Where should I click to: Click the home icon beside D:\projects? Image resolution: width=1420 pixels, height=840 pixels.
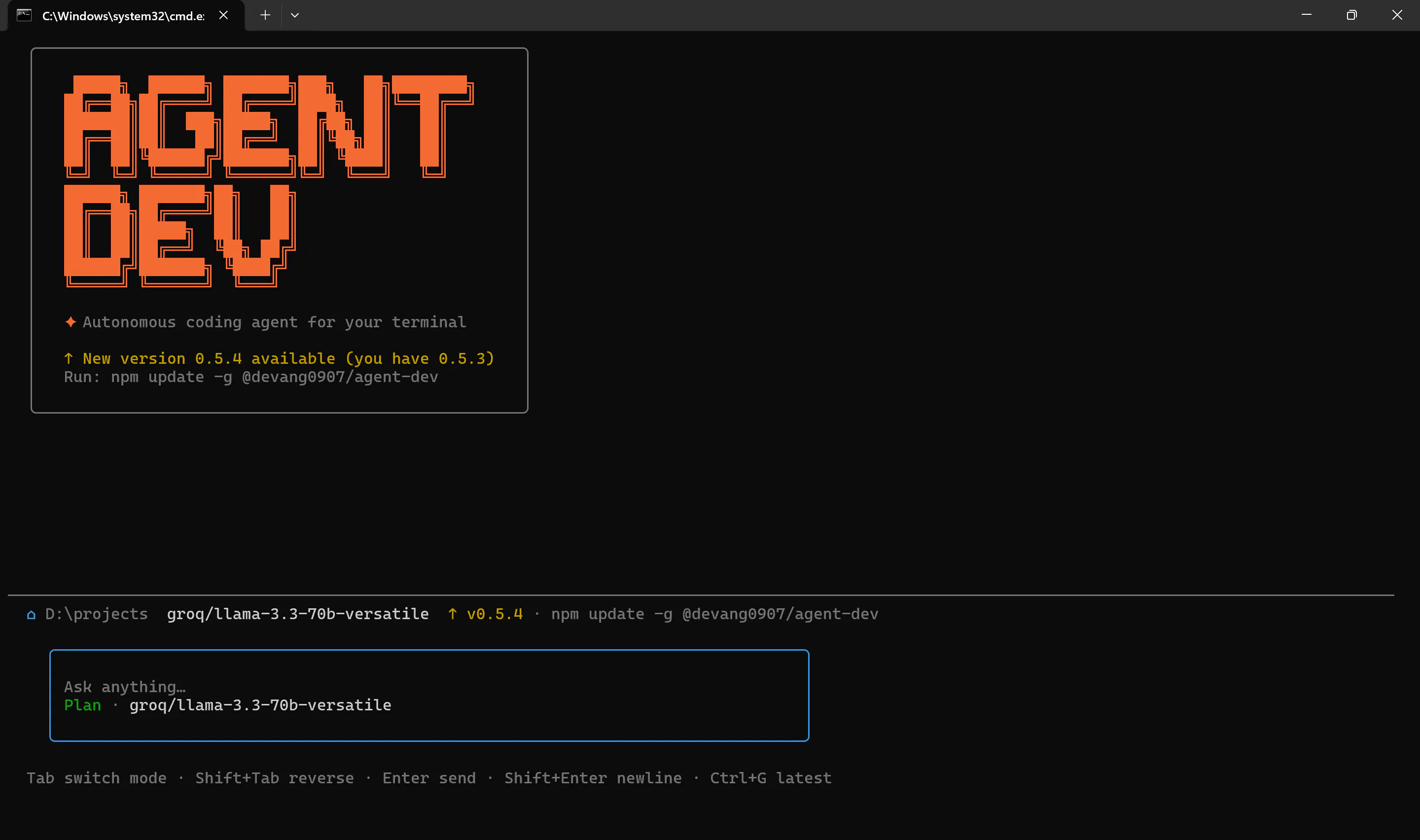31,615
